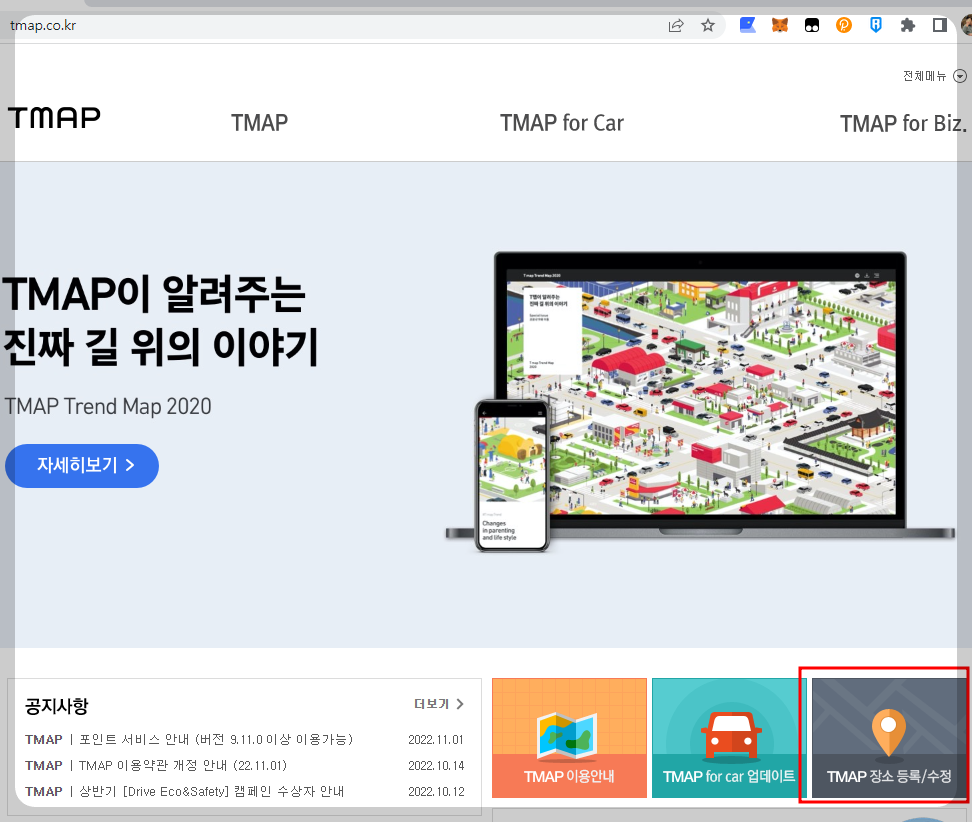This screenshot has width=972, height=822.
Task: Open the TMAP for Car menu item
Action: 562,123
